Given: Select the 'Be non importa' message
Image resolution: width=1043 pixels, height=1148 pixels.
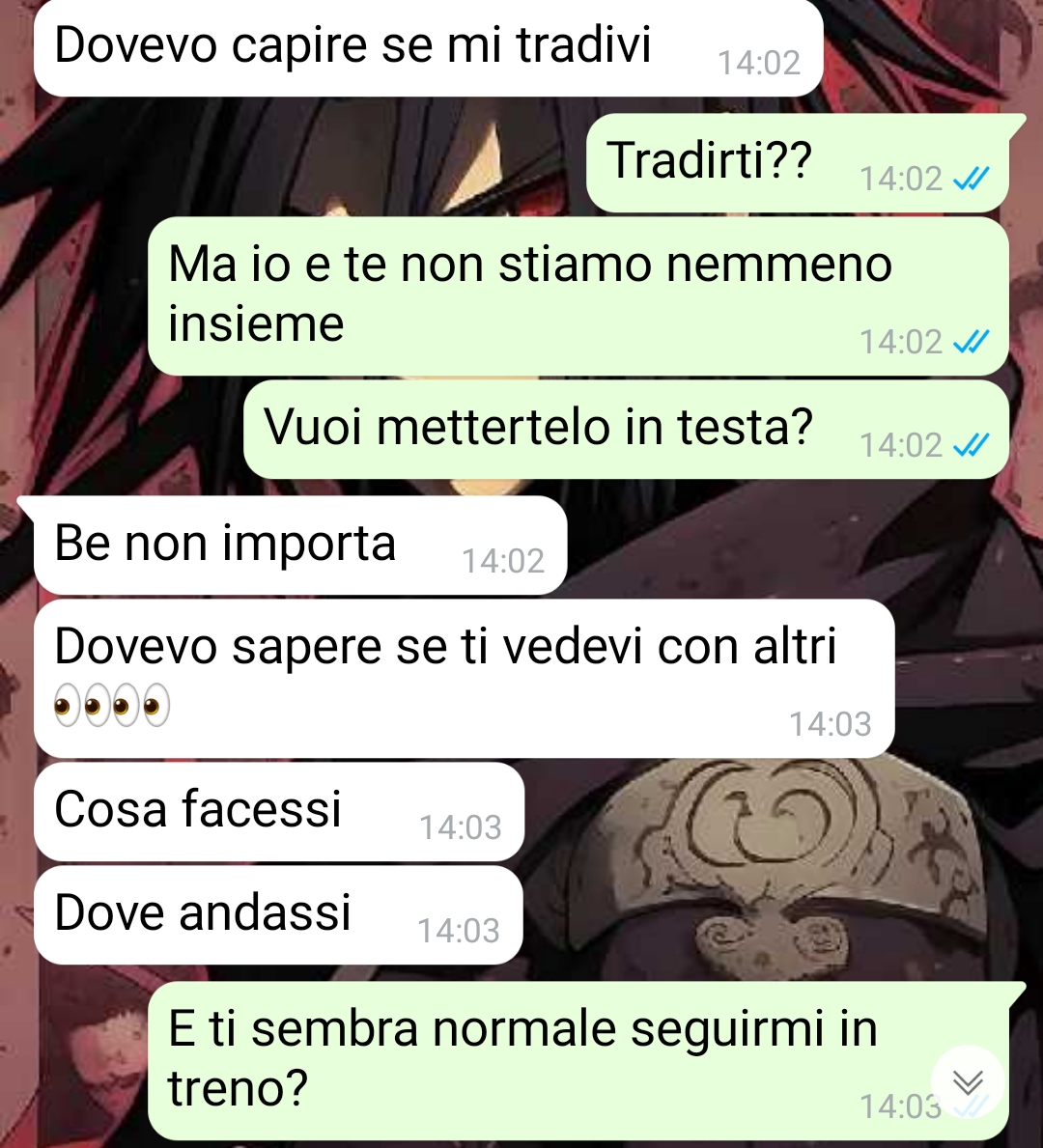Looking at the screenshot, I should (x=300, y=545).
